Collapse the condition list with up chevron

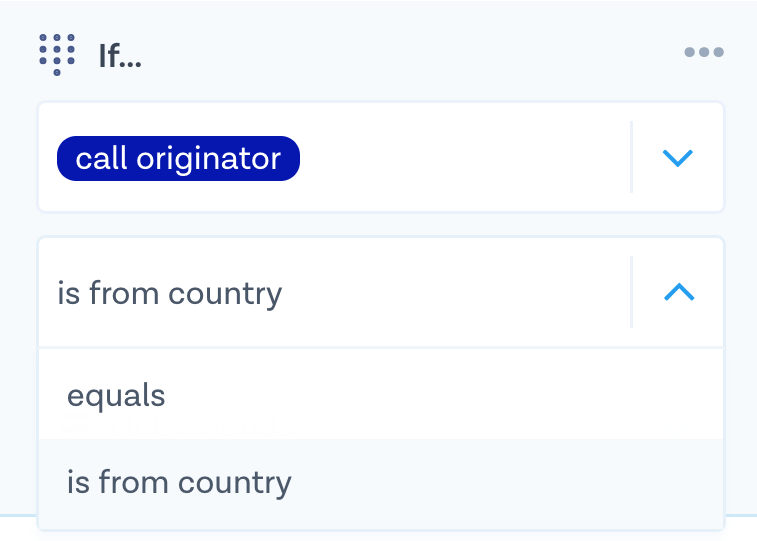click(678, 292)
